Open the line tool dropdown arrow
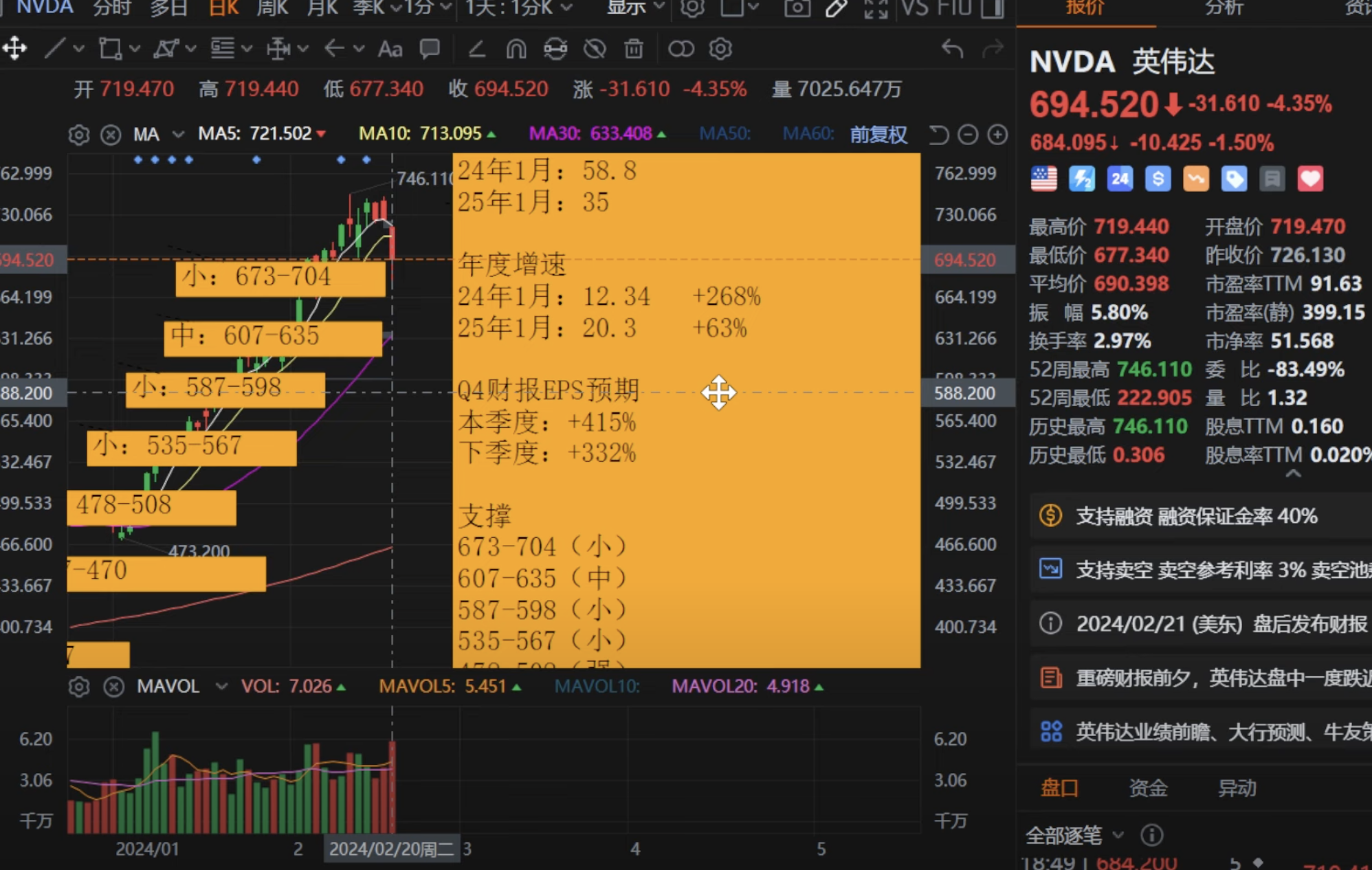 (x=78, y=49)
